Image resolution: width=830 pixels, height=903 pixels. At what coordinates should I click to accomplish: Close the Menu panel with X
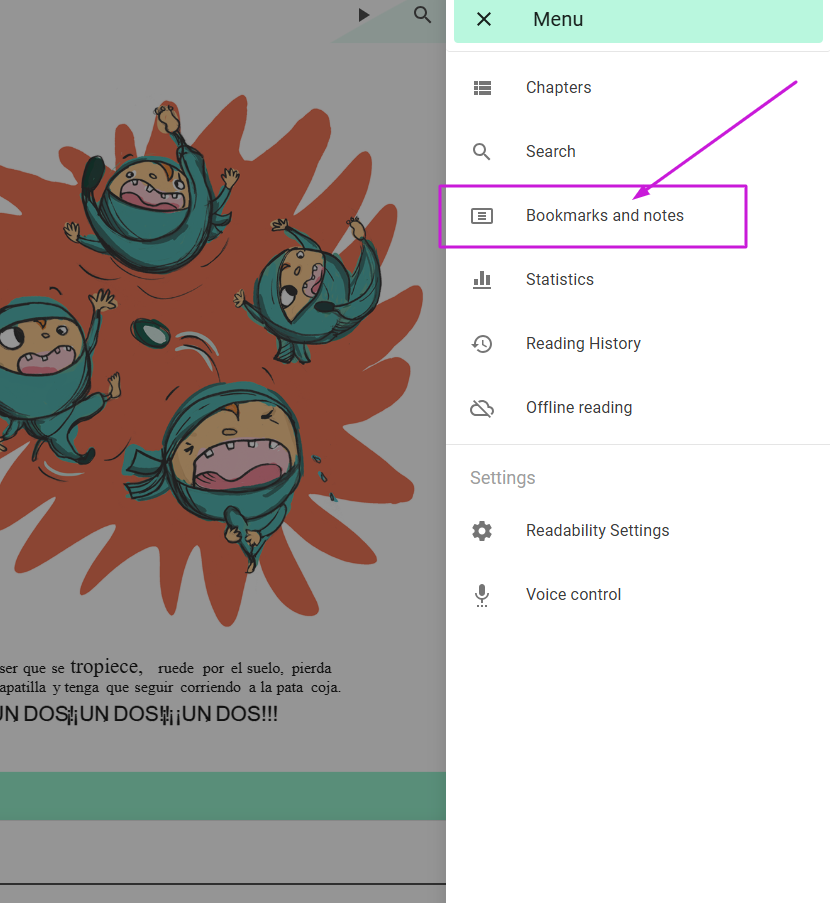pos(484,20)
